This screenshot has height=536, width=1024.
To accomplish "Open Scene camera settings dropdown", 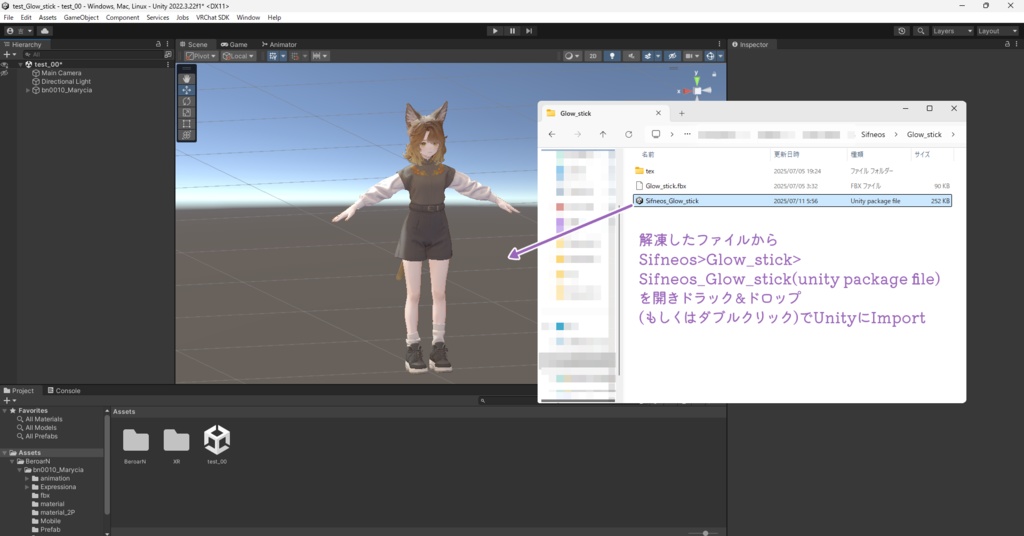I will coord(692,56).
